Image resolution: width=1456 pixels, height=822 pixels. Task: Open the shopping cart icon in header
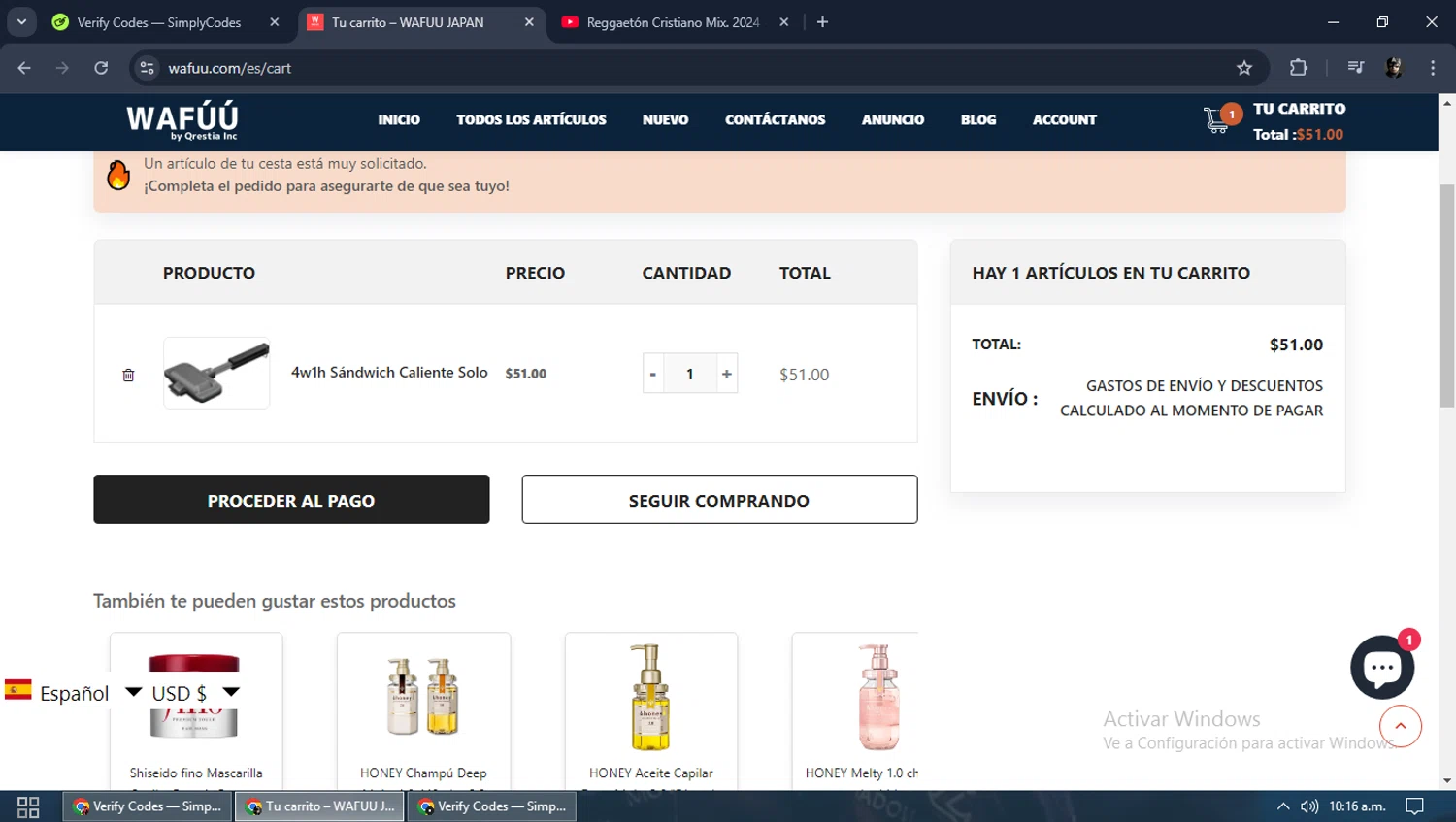pyautogui.click(x=1216, y=120)
